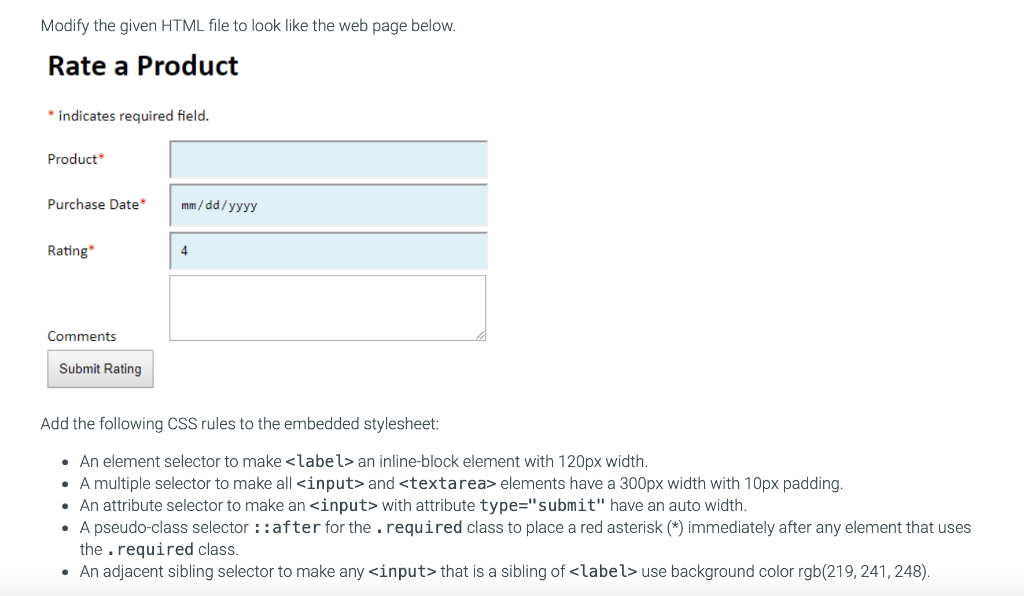Click the Purchase Date mm/dd/yyyy field
The image size is (1024, 596).
[328, 205]
